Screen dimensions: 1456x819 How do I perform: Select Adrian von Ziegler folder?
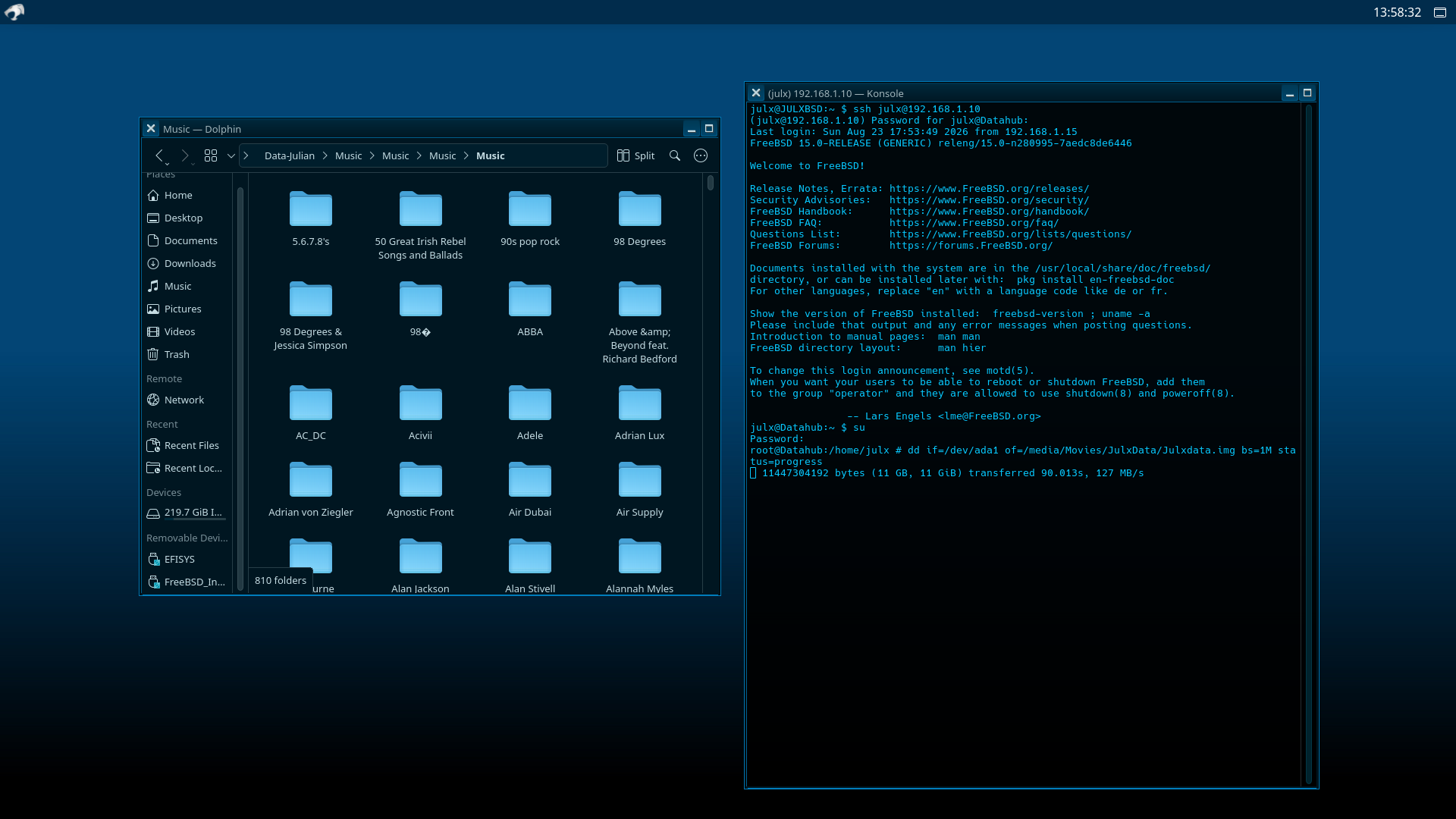[311, 489]
